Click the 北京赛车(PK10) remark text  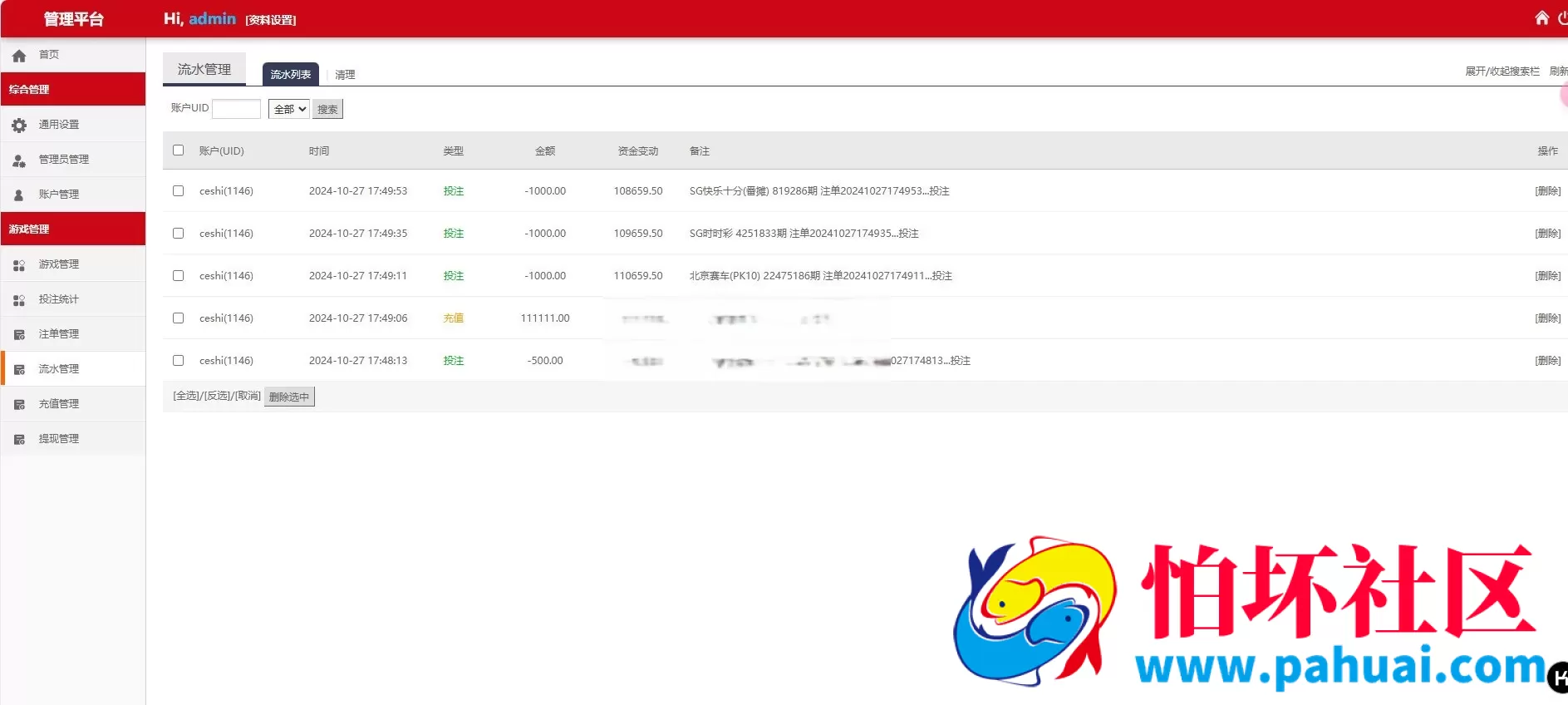click(x=821, y=275)
